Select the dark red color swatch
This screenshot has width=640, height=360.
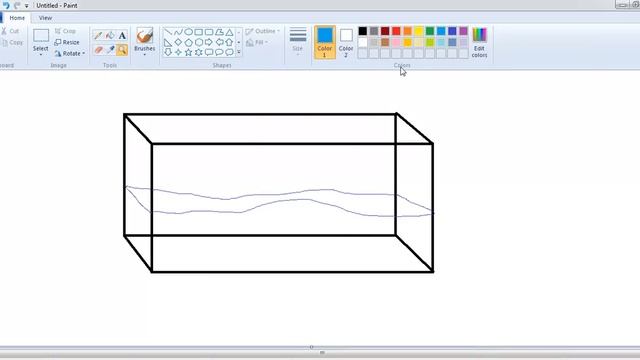tap(385, 31)
